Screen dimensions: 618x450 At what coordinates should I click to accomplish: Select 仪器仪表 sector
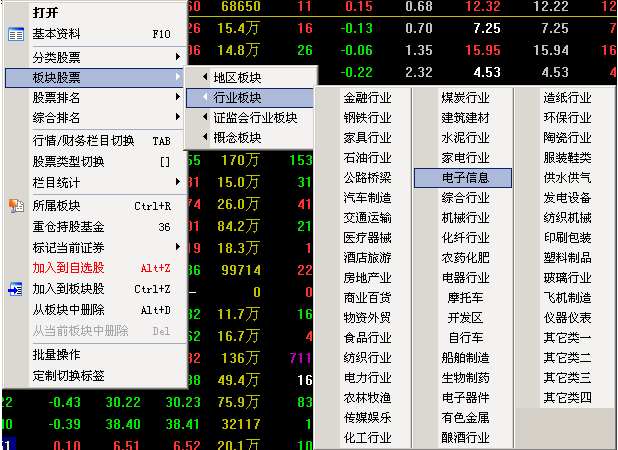(568, 318)
